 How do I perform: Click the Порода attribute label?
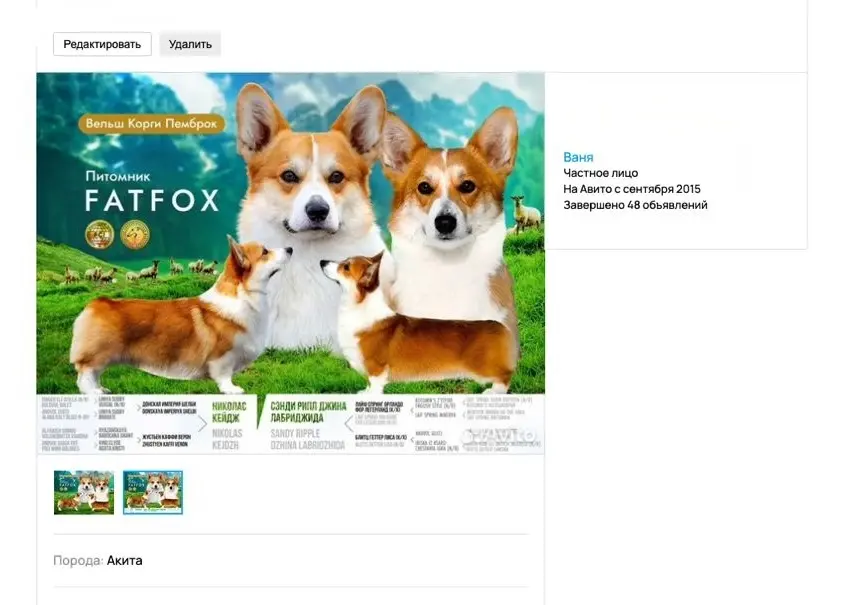[77, 560]
